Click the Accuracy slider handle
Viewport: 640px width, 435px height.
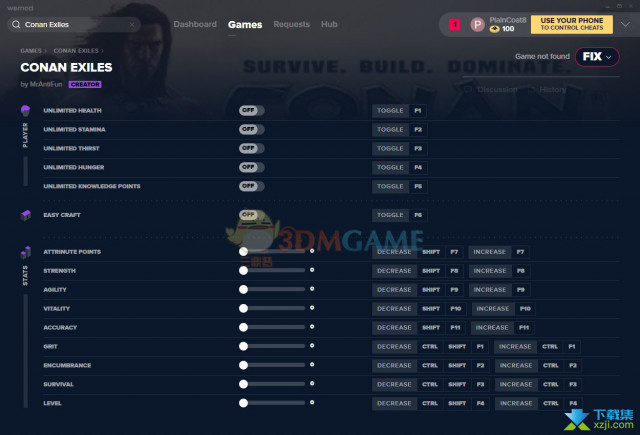pos(244,327)
